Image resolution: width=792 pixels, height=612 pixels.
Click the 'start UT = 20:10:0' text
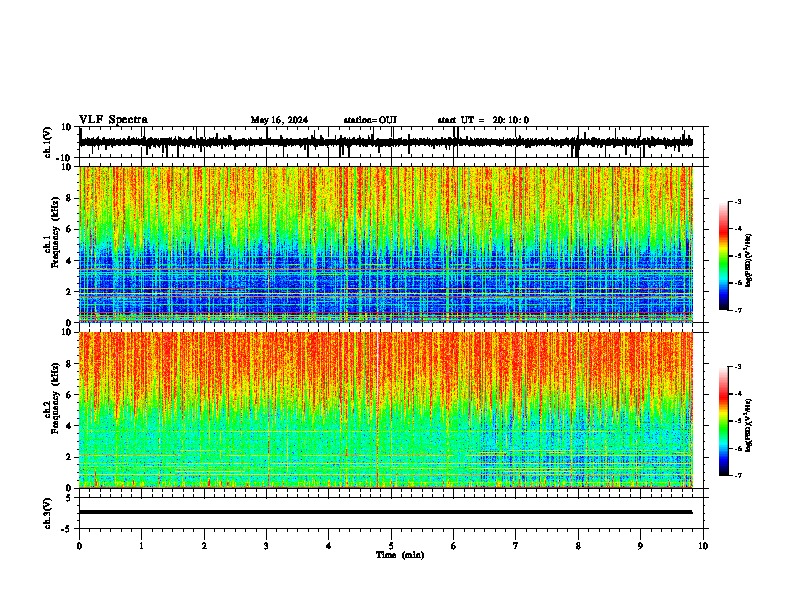point(483,120)
